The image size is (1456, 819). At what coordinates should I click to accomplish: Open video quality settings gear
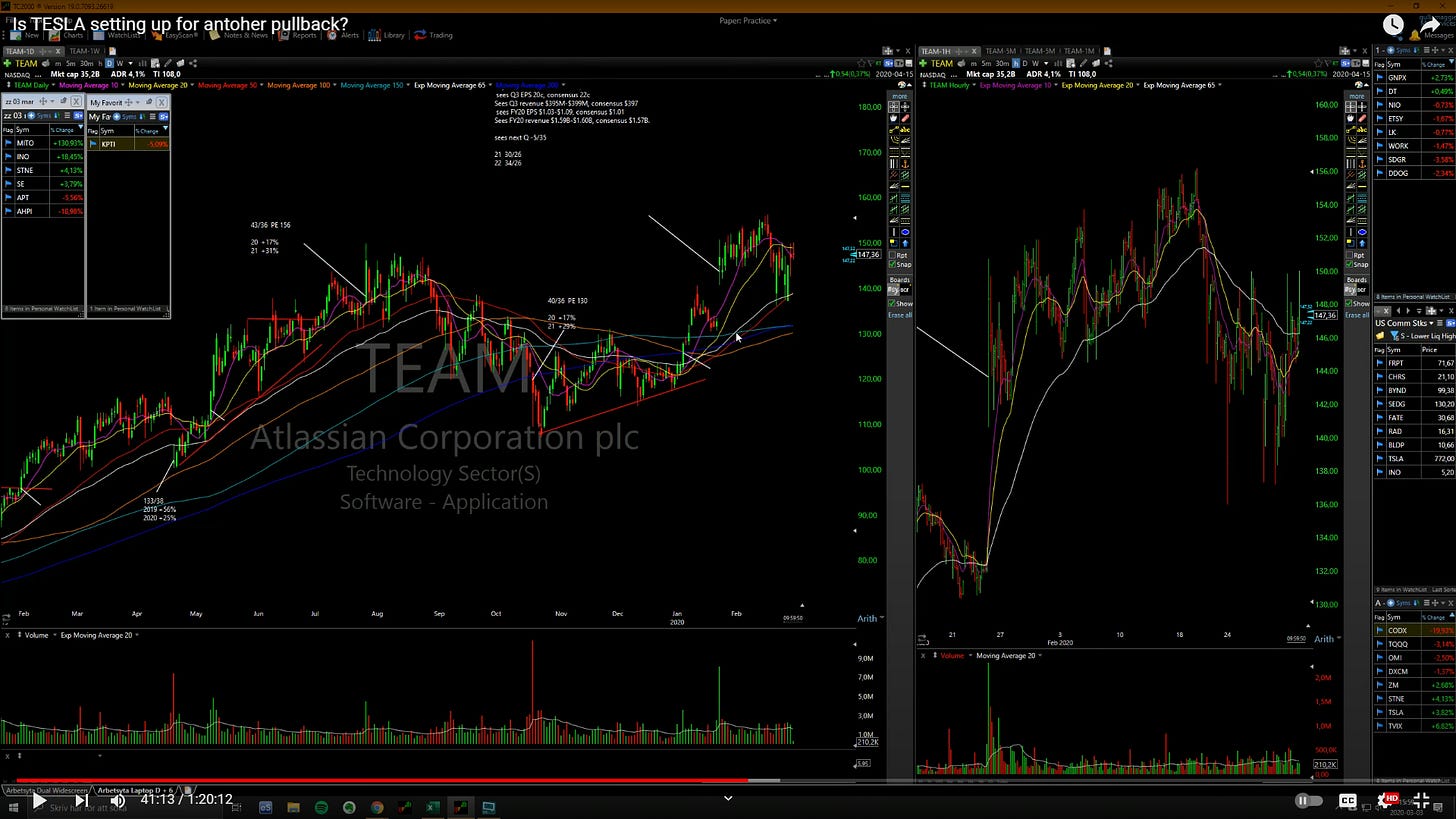coord(1389,800)
